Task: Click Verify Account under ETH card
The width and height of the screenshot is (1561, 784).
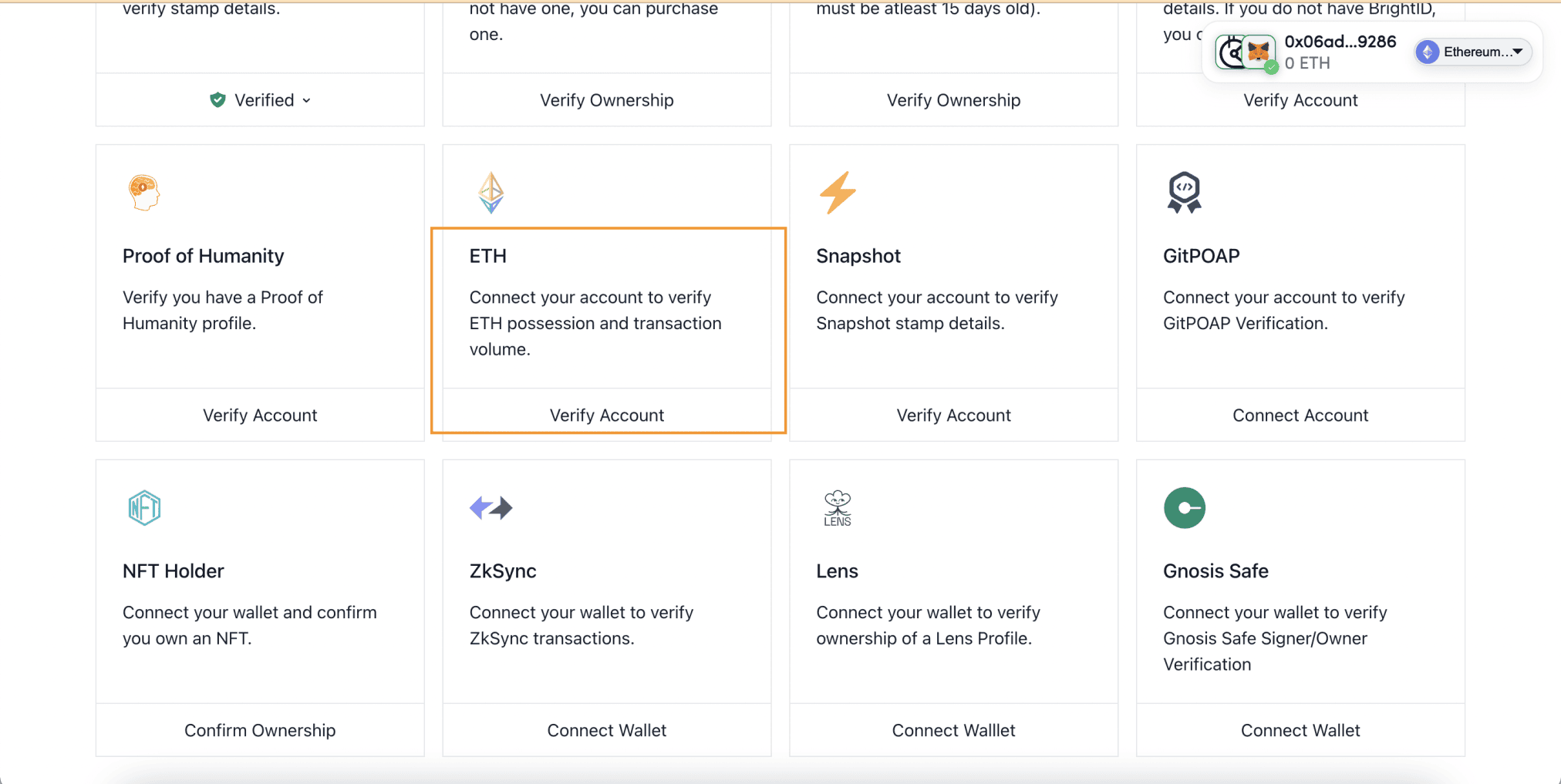Action: tap(607, 415)
